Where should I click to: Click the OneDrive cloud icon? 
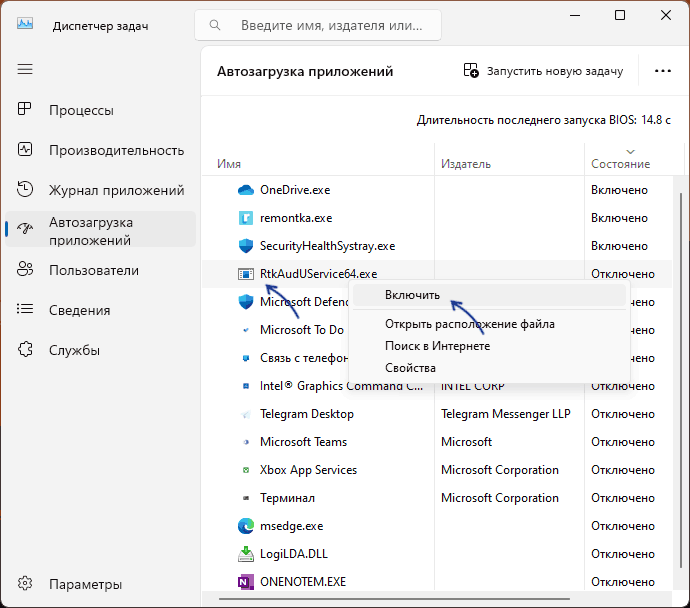[246, 190]
